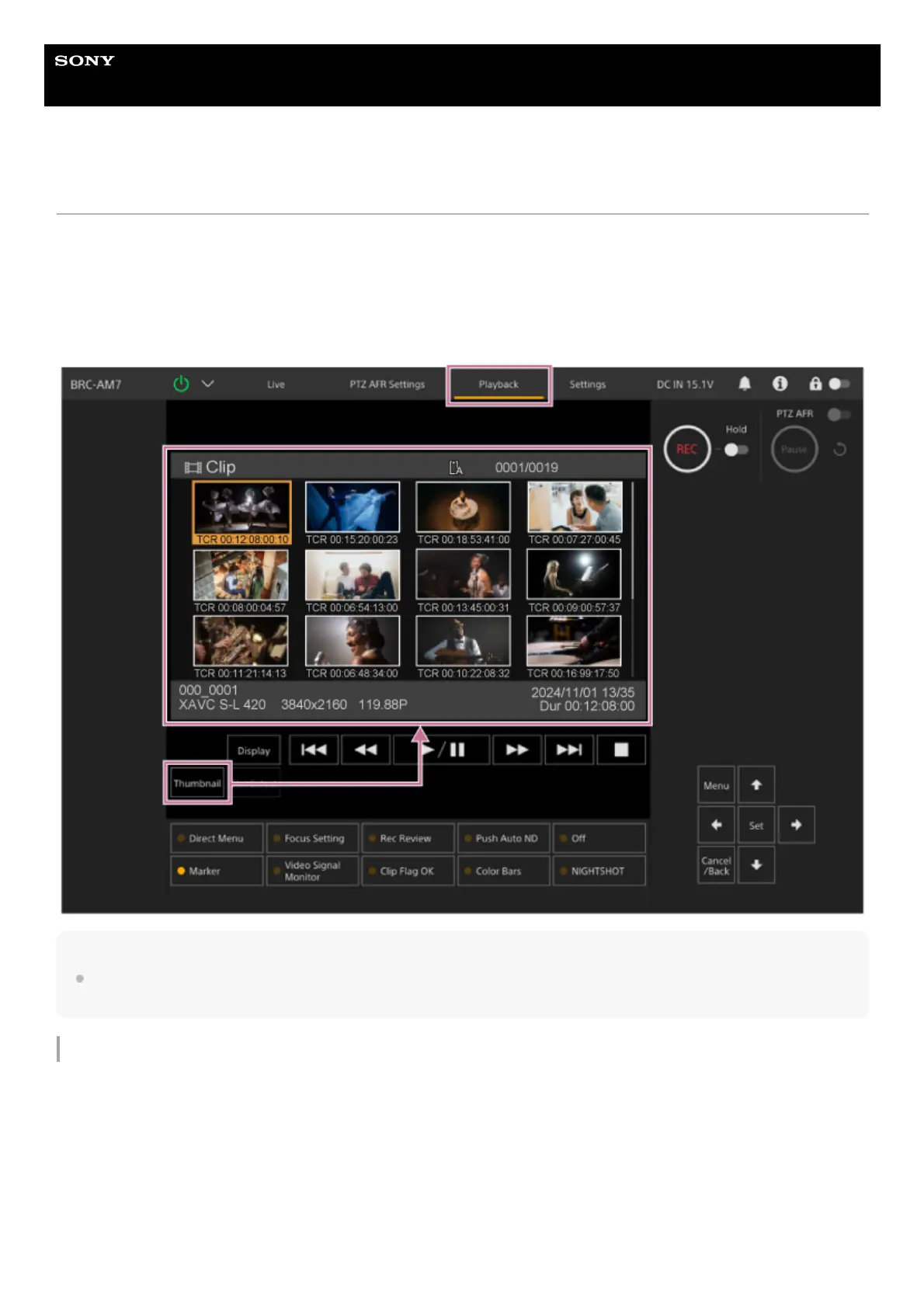Image resolution: width=924 pixels, height=1308 pixels.
Task: Click the Rec Review button
Action: coord(408,839)
